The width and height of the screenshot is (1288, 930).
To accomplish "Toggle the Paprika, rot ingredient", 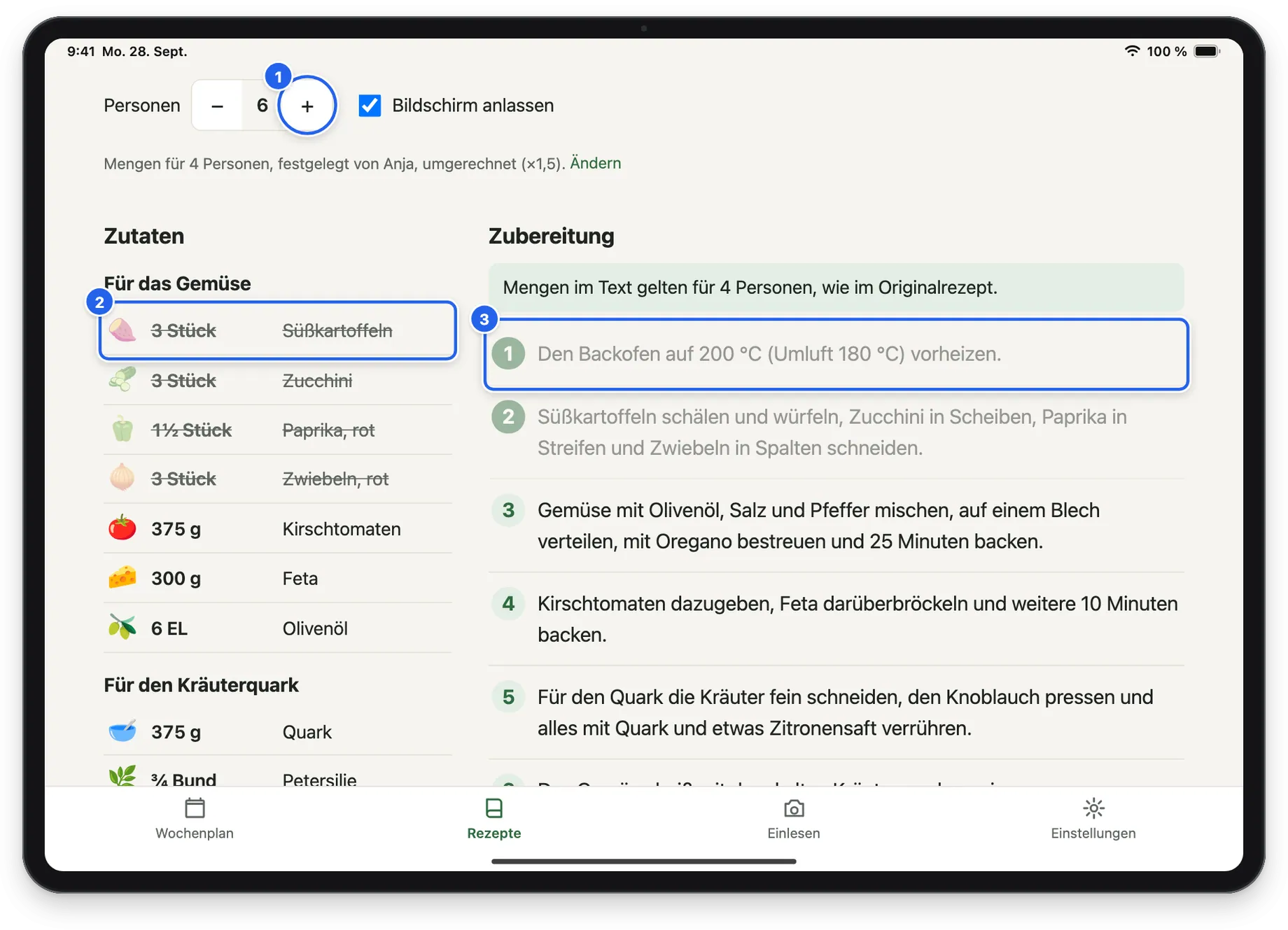I will coord(278,430).
